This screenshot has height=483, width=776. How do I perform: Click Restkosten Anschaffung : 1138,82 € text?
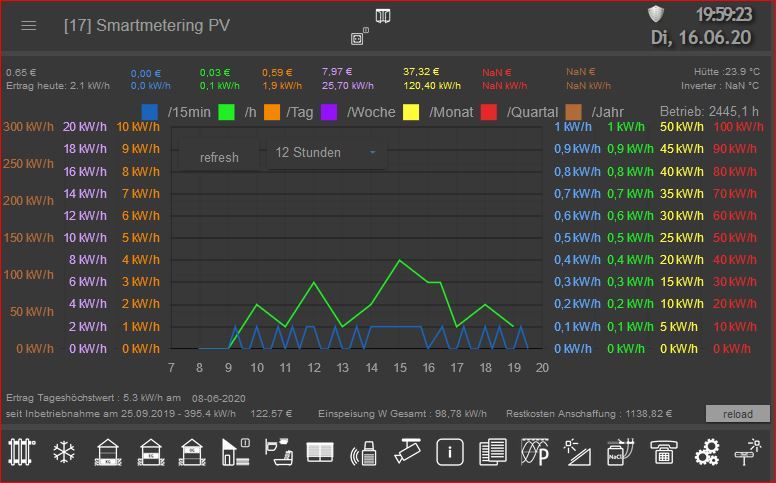pyautogui.click(x=589, y=414)
